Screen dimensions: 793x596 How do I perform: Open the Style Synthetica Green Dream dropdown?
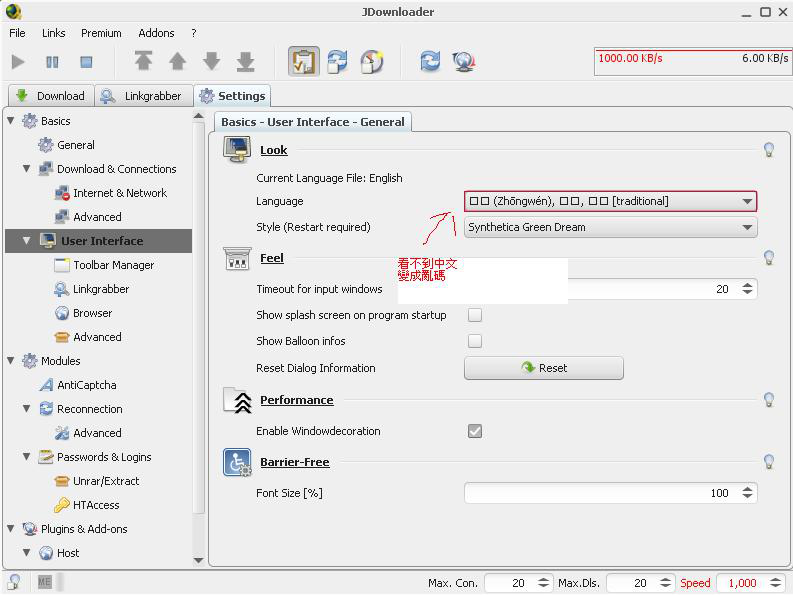click(x=610, y=227)
